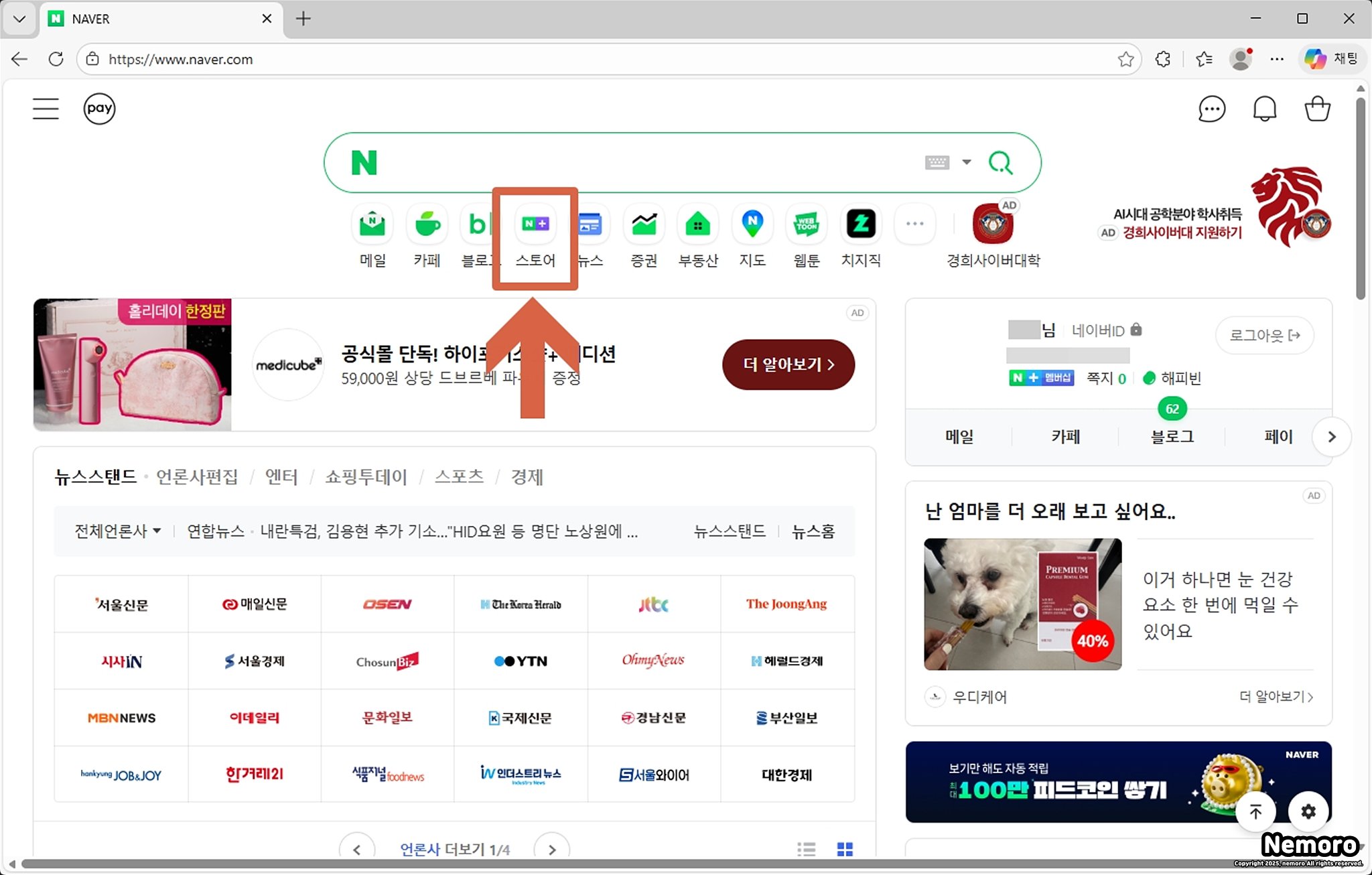Open the hamburger menu
Image resolution: width=1372 pixels, height=875 pixels.
[x=46, y=109]
